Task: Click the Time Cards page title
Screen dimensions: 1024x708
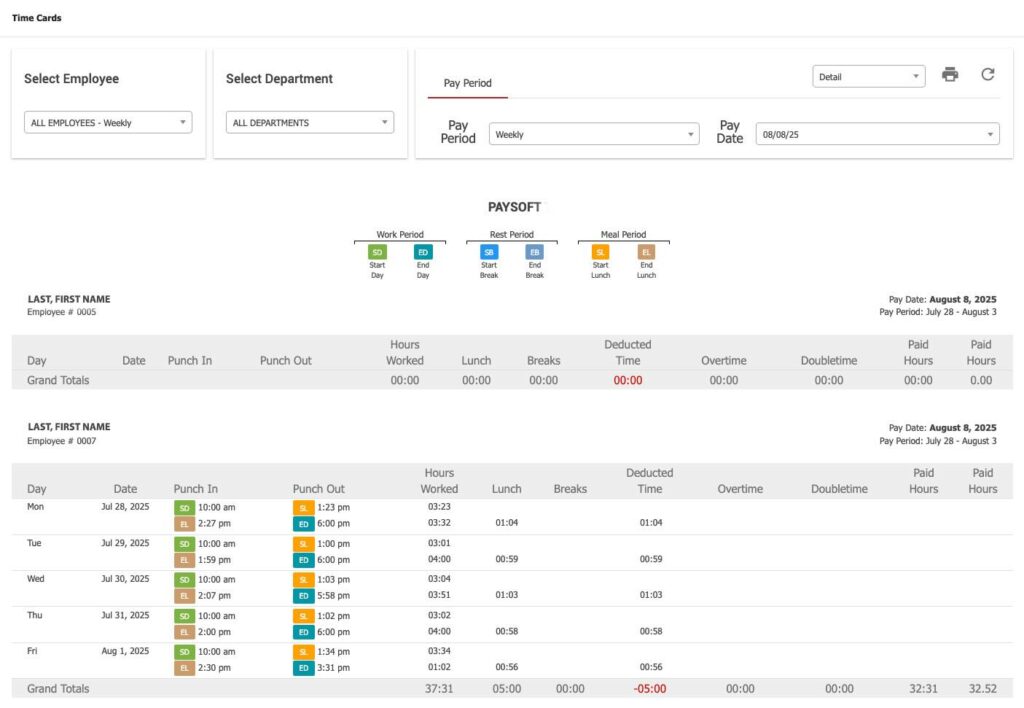Action: [37, 18]
